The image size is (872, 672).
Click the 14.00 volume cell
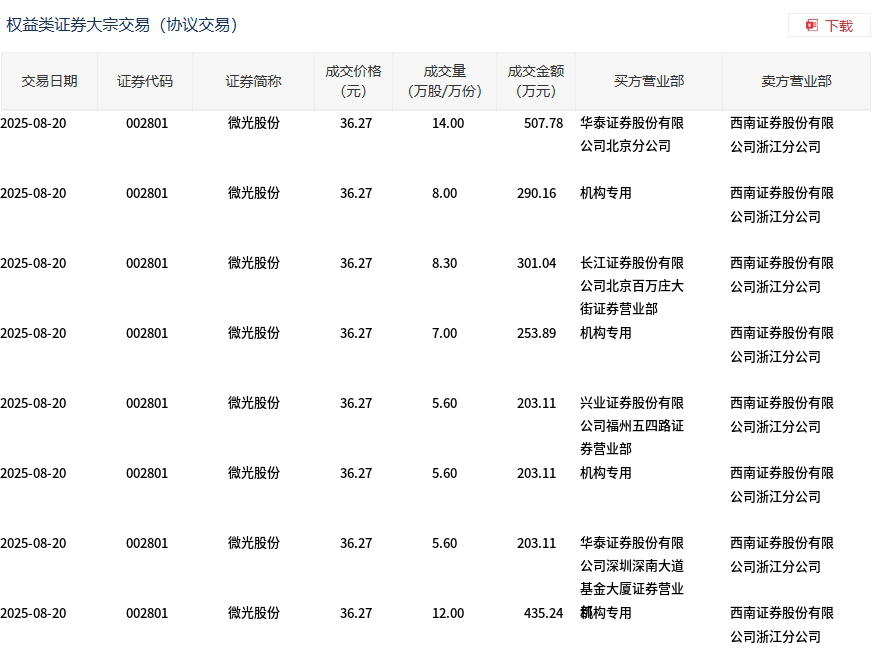[447, 123]
